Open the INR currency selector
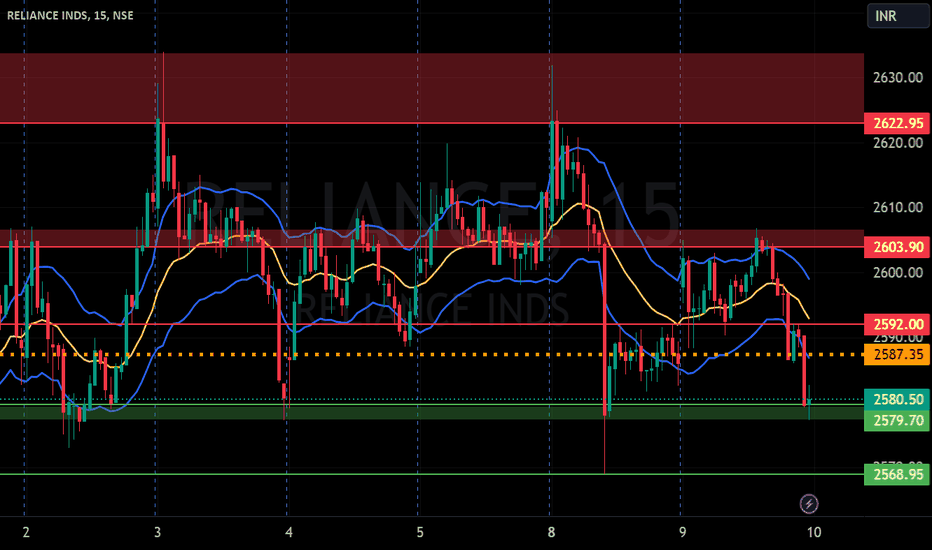The image size is (932, 550). [x=898, y=16]
